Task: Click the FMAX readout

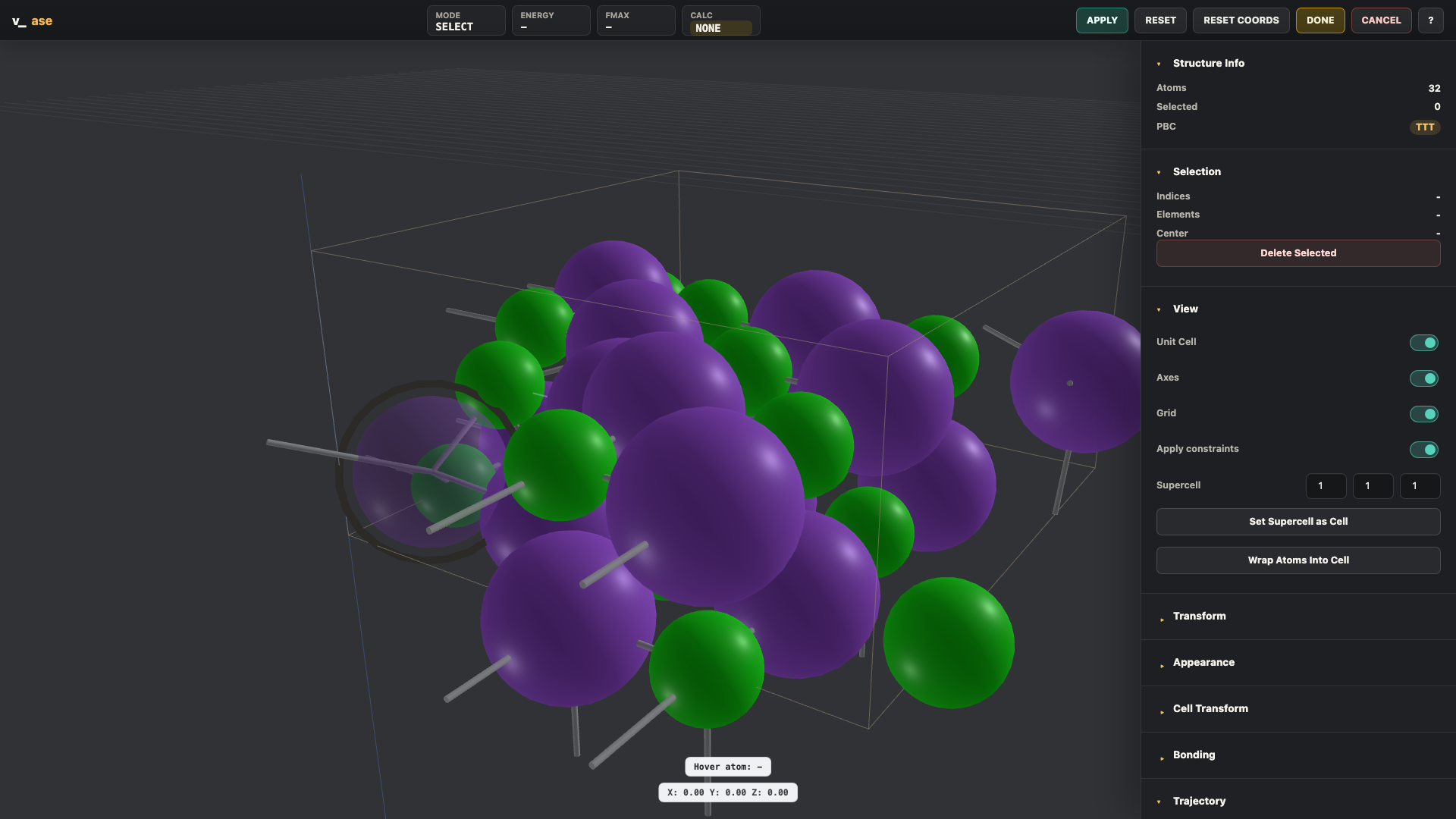Action: 635,21
